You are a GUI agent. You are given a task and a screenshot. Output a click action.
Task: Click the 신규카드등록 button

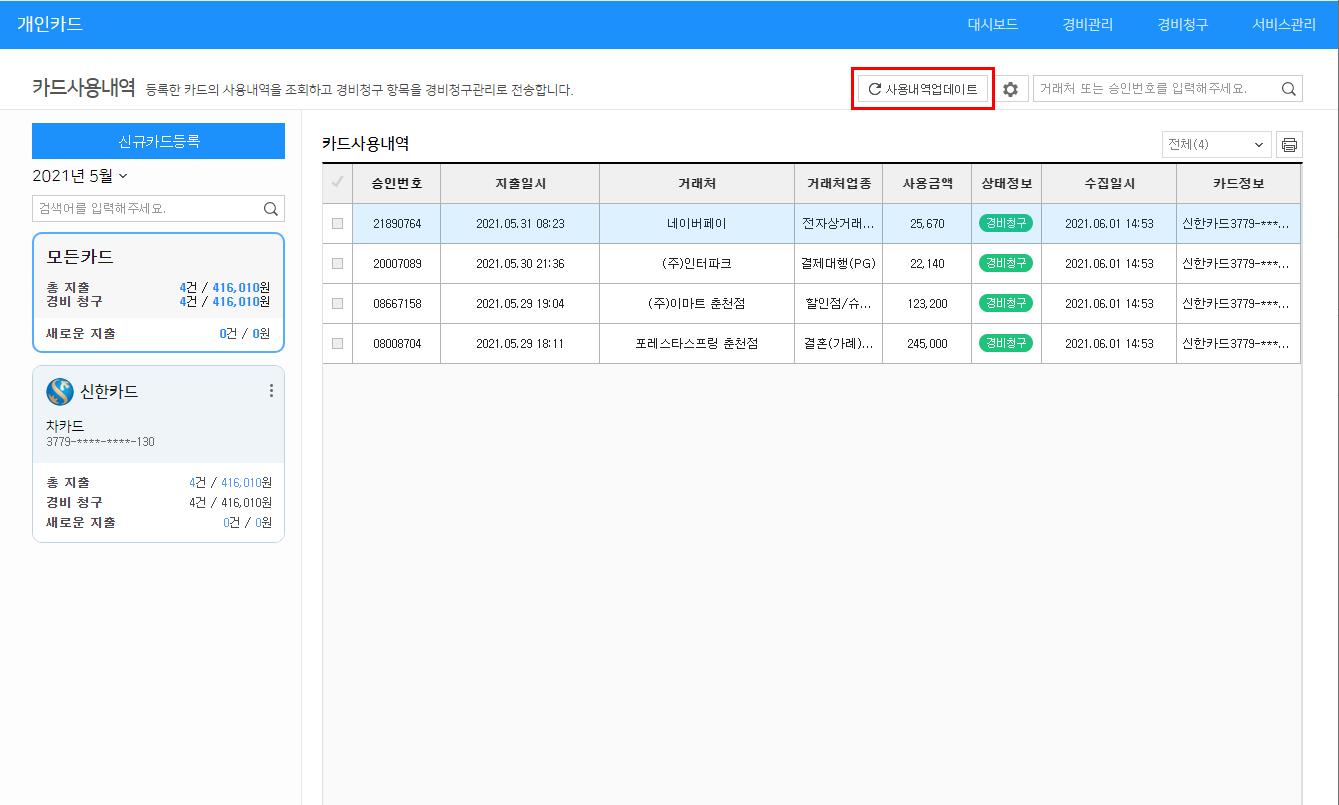pyautogui.click(x=158, y=141)
